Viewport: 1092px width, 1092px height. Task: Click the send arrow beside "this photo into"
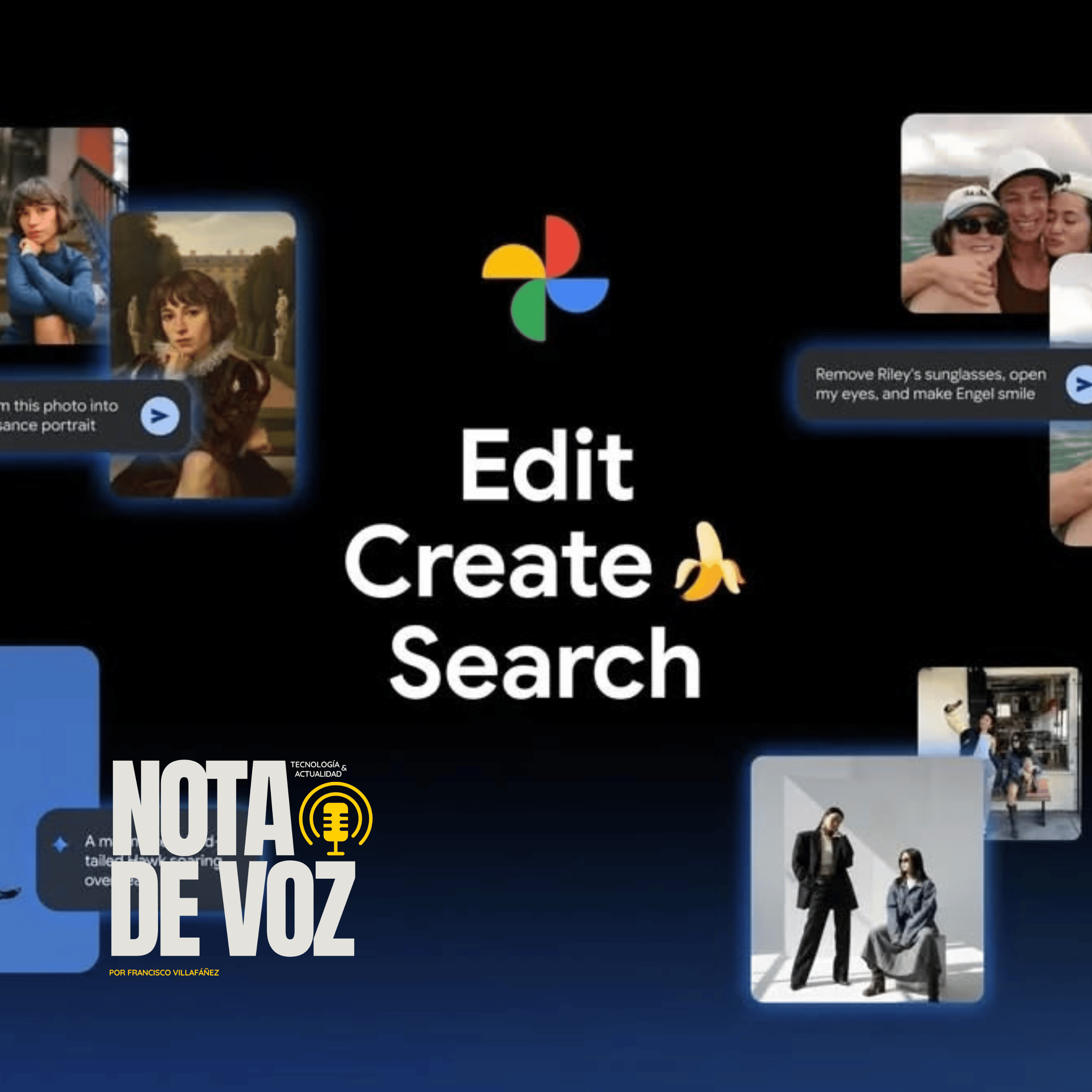click(x=160, y=416)
